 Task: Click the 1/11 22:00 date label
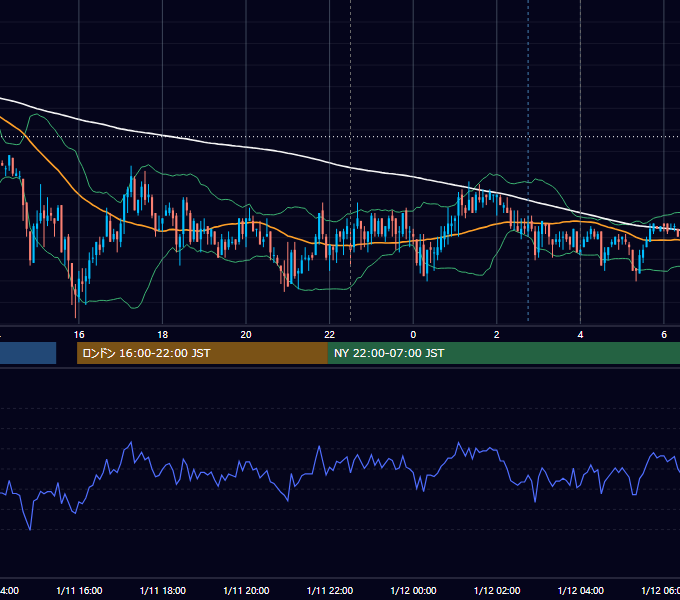(330, 590)
